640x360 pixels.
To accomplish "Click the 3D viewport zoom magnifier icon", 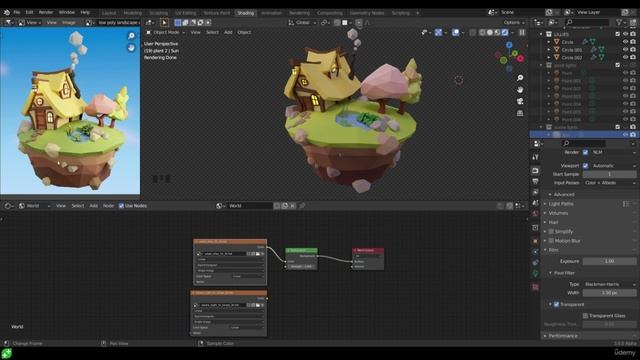I will tap(520, 78).
